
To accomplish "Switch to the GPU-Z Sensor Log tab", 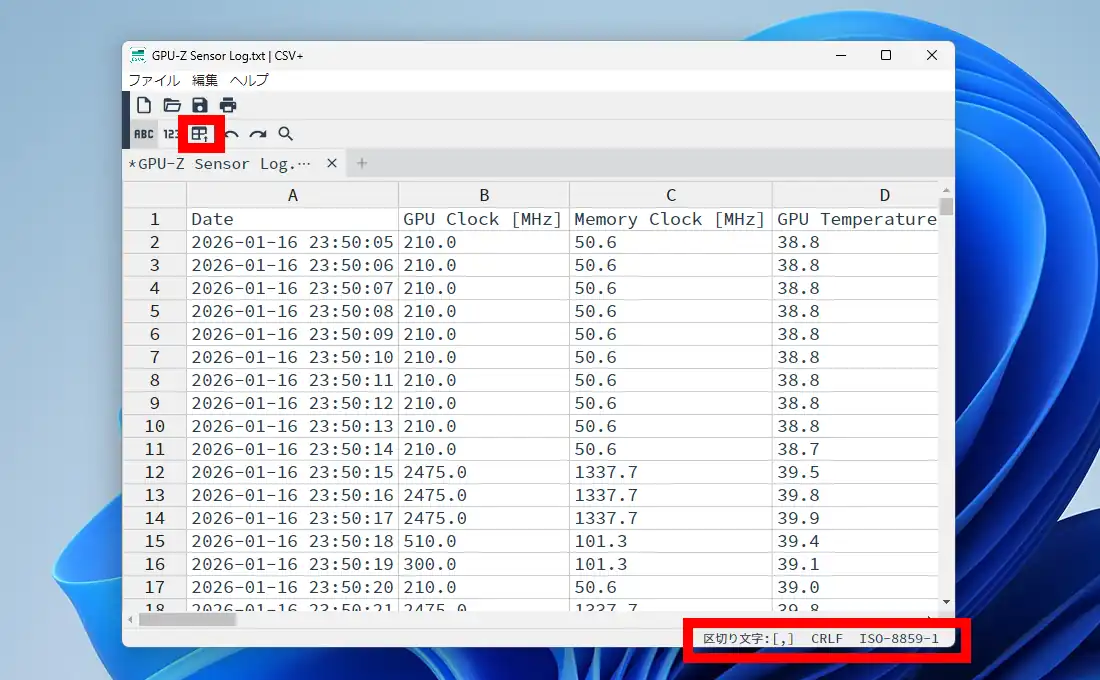I will click(x=224, y=163).
